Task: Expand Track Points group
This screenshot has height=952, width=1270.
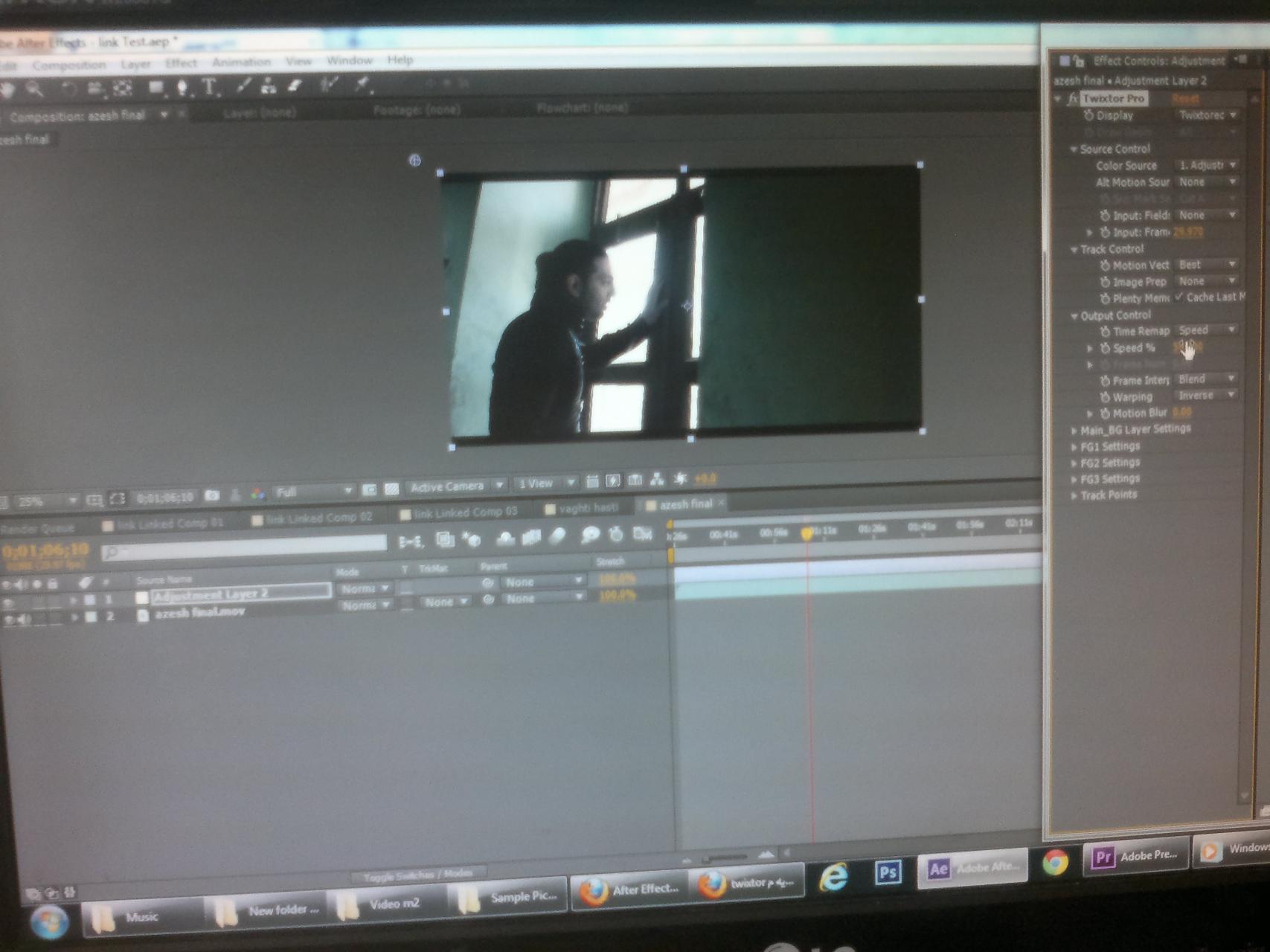Action: point(1074,495)
